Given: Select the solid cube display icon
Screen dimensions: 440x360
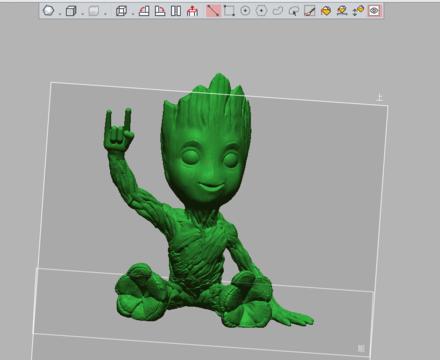Looking at the screenshot, I should tap(71, 11).
